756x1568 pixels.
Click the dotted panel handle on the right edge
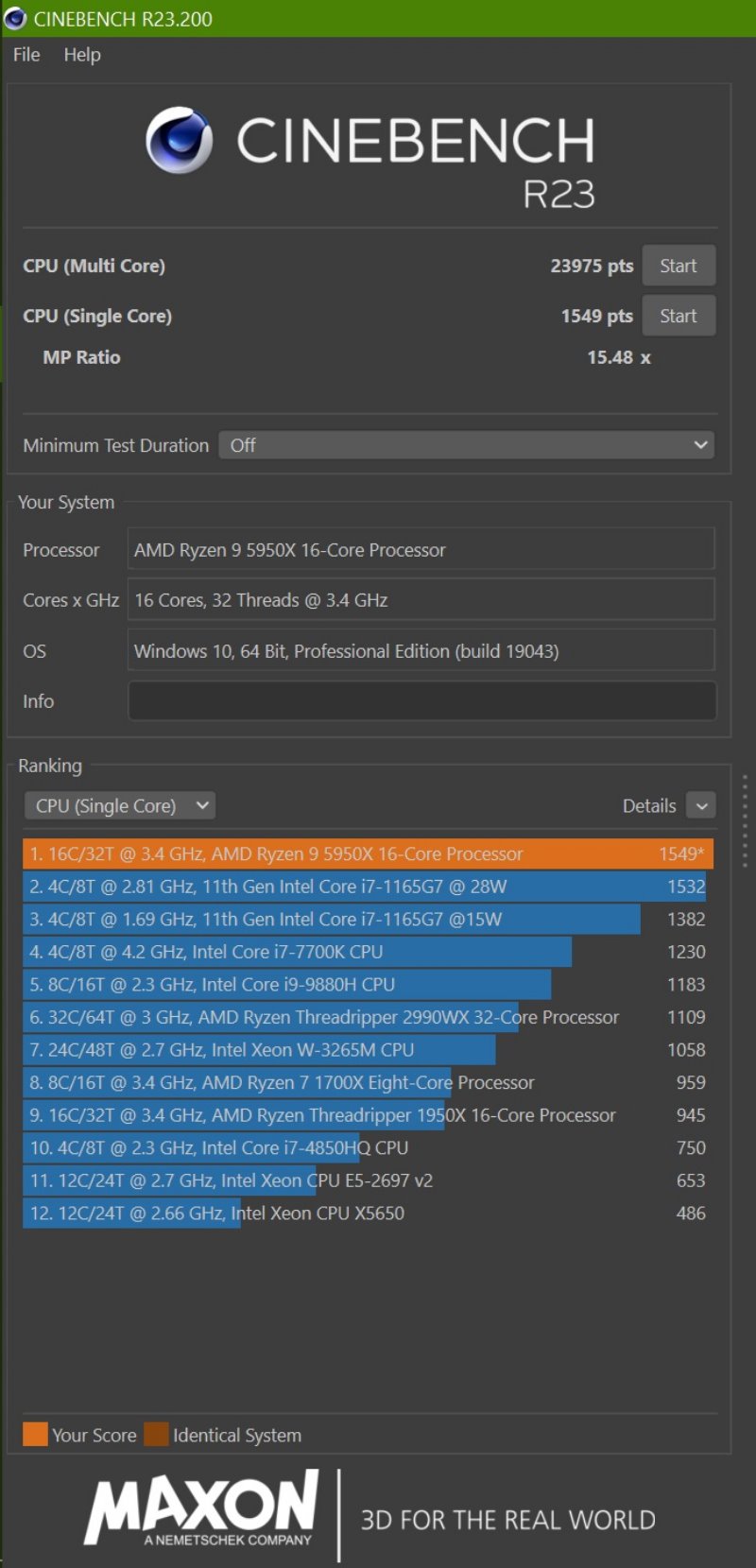[x=745, y=820]
